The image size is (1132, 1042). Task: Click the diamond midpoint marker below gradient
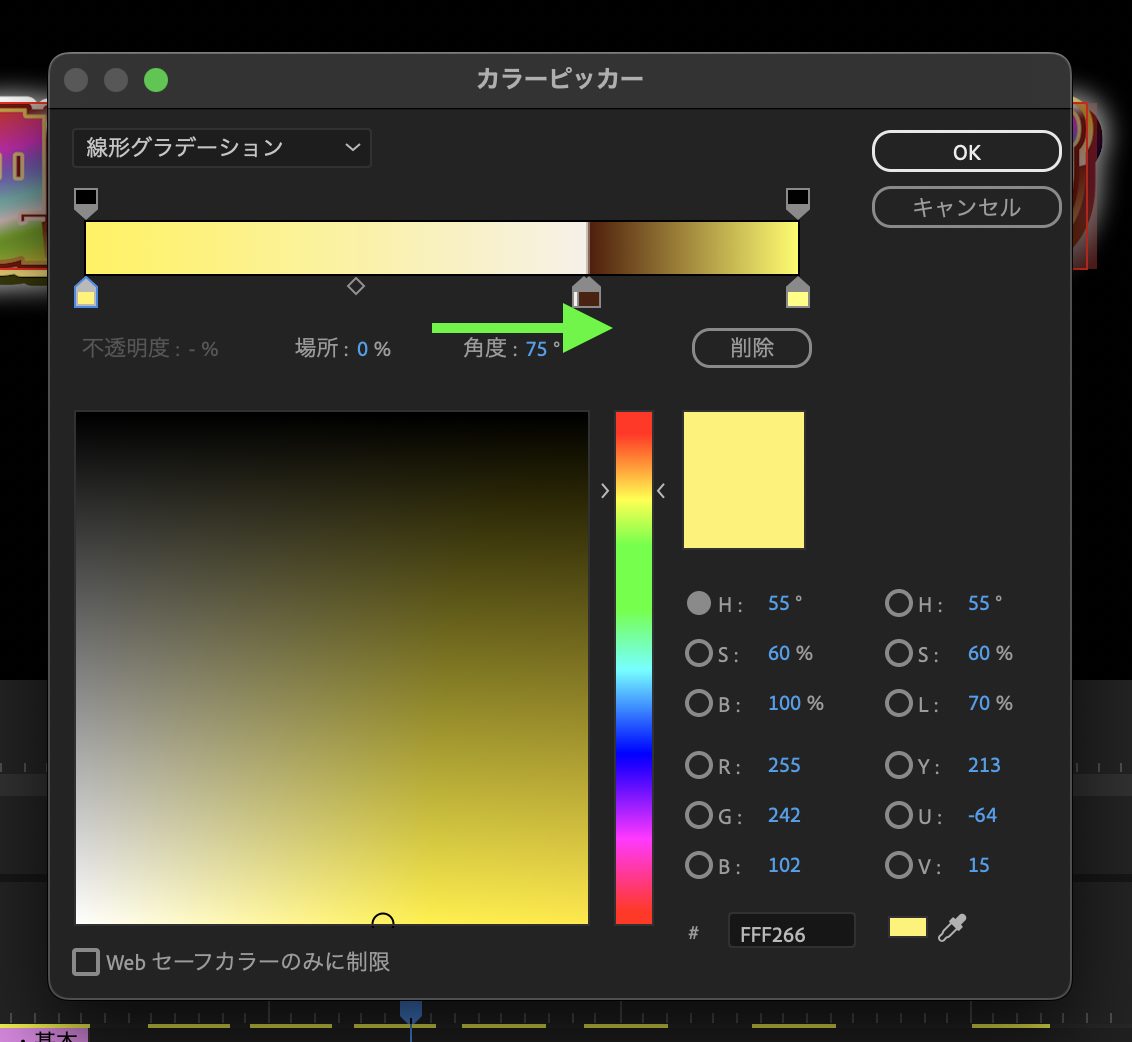[356, 286]
